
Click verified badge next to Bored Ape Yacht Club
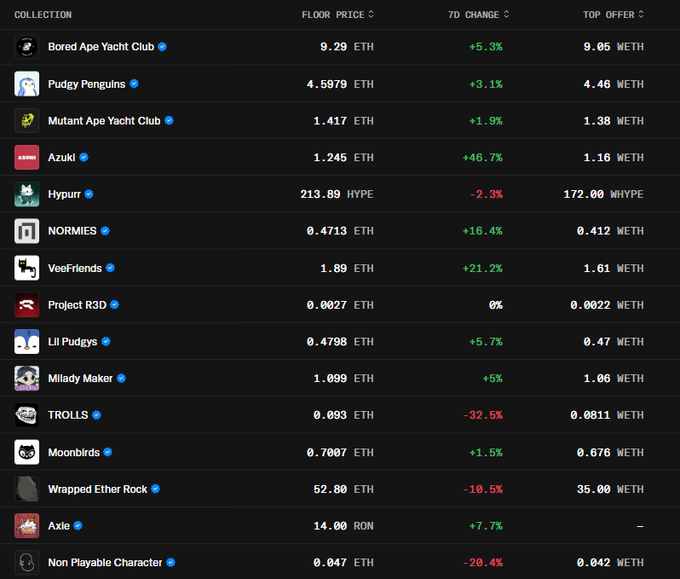162,46
